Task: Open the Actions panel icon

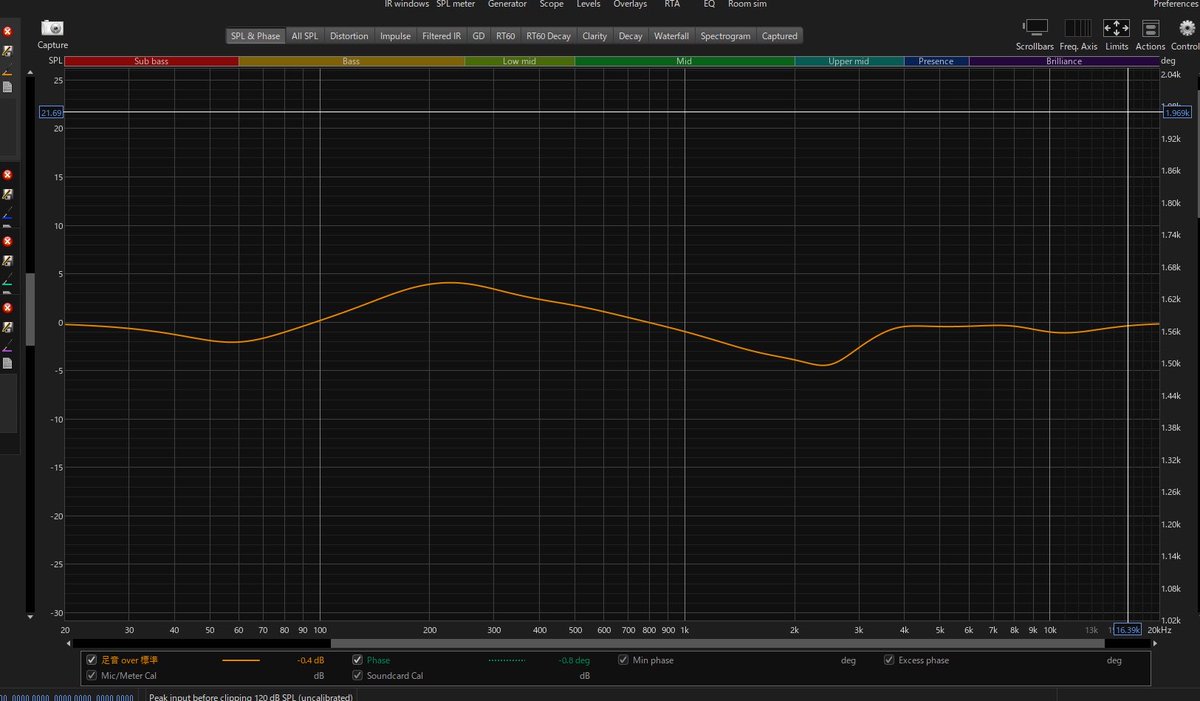Action: (1150, 29)
